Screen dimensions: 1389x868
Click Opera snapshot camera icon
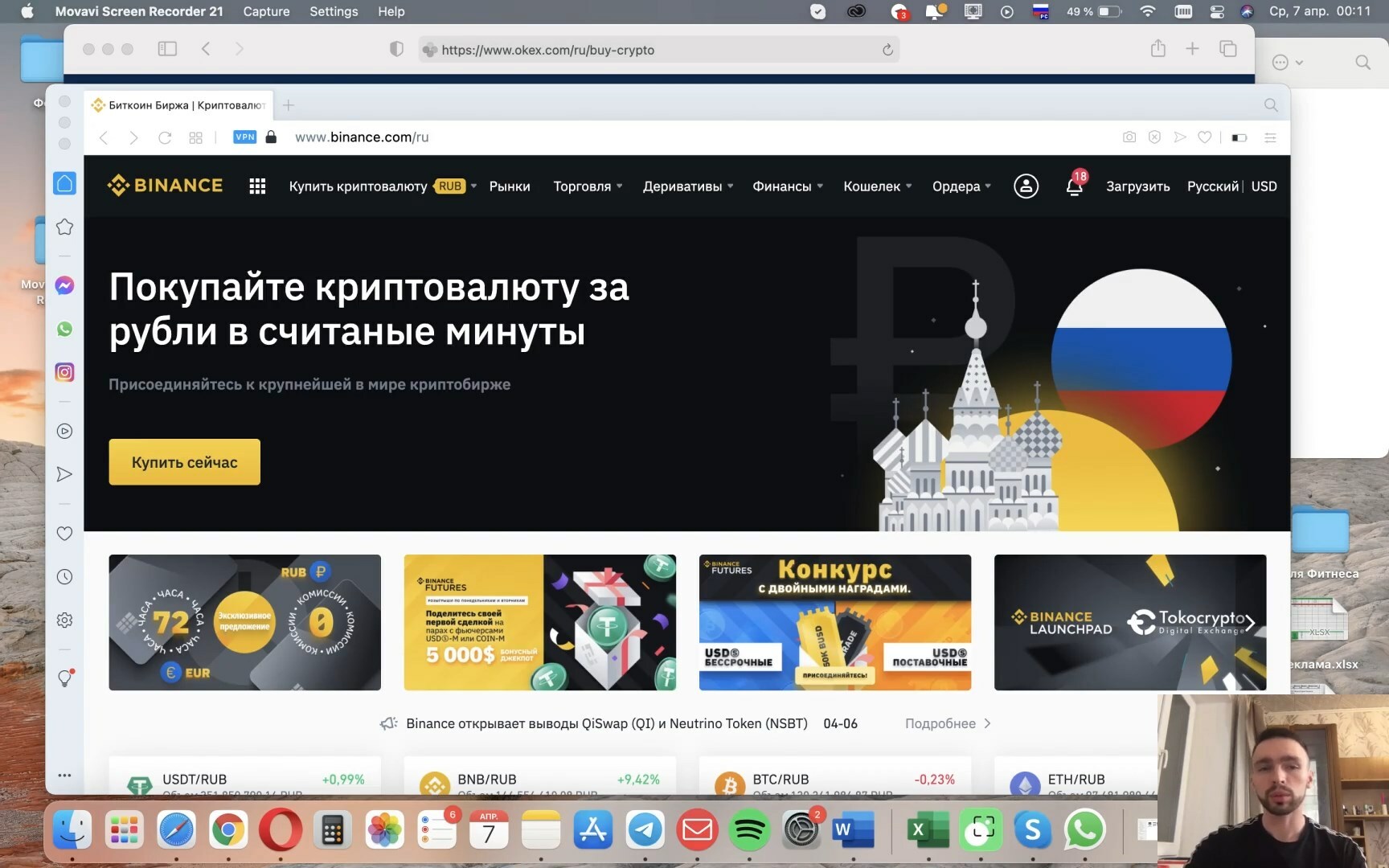(x=1129, y=137)
